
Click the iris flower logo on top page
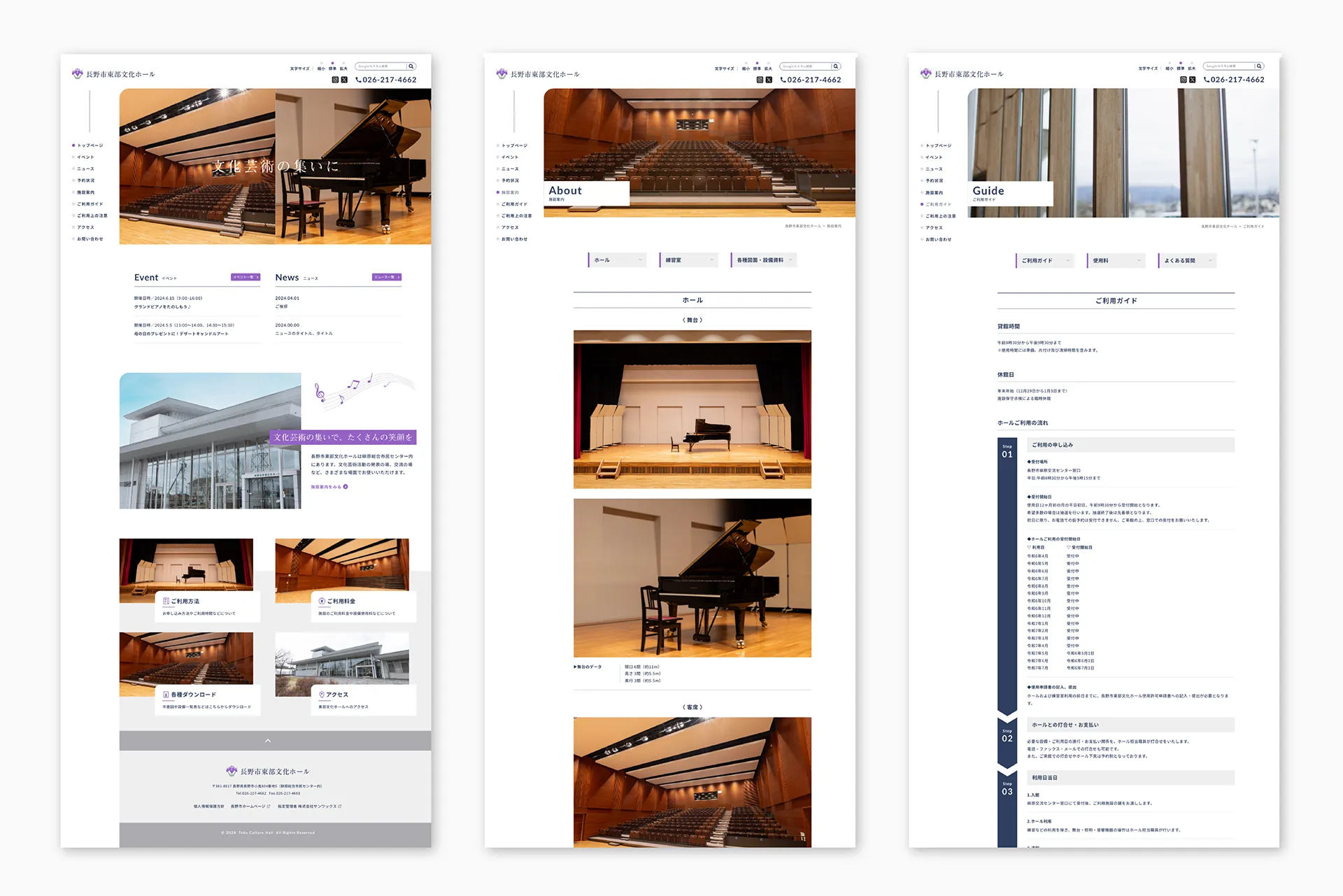pos(78,73)
